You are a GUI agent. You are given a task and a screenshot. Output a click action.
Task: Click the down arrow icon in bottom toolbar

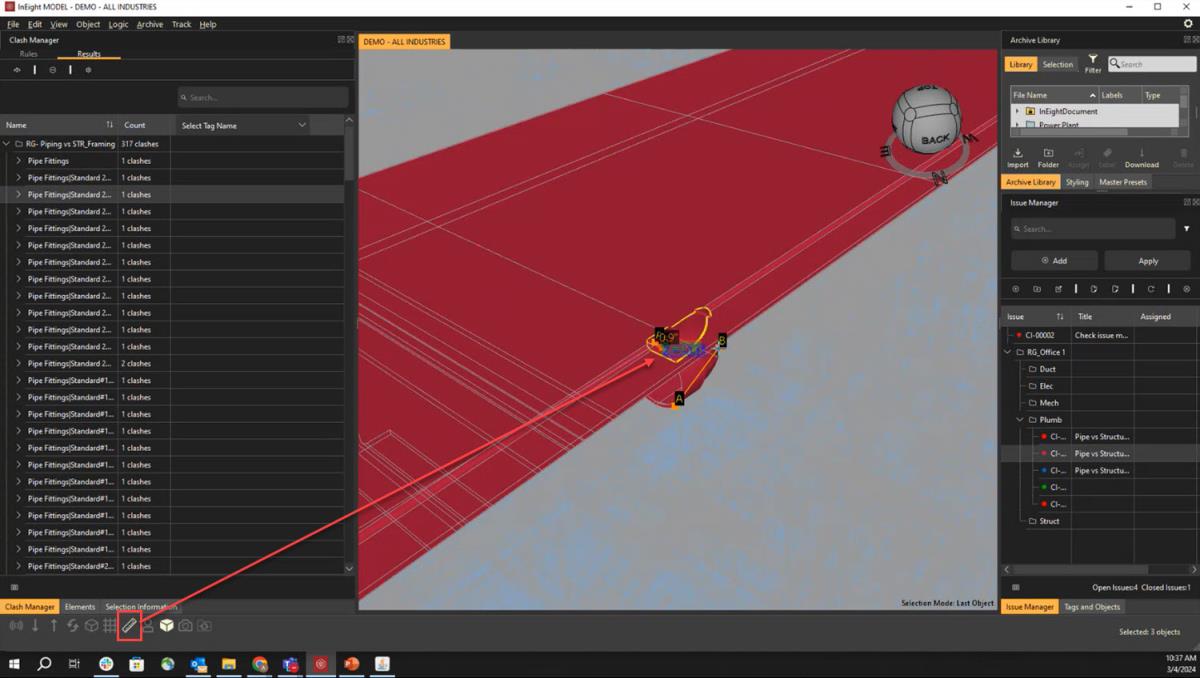point(35,626)
